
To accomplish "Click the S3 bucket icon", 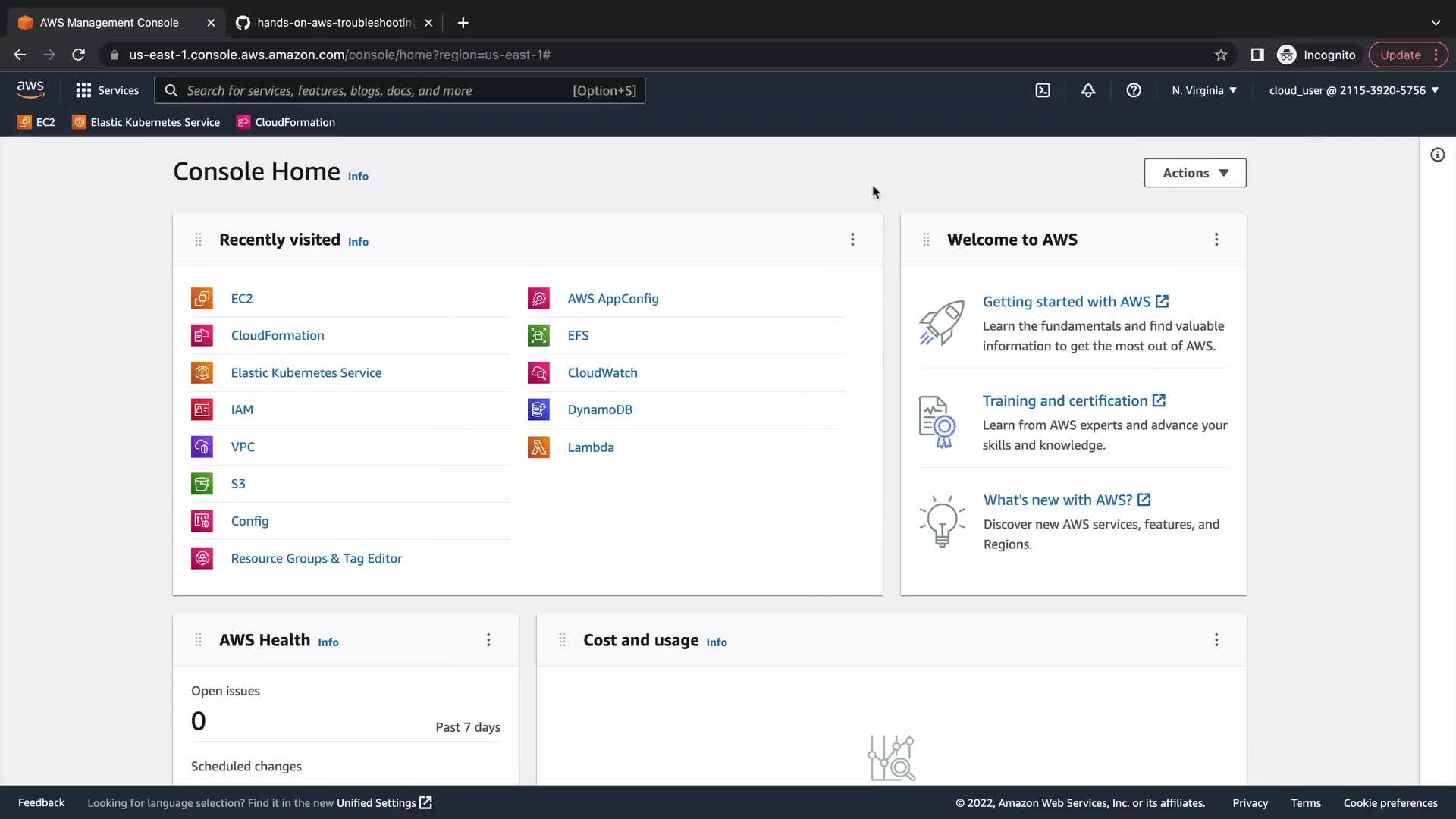I will (x=202, y=484).
